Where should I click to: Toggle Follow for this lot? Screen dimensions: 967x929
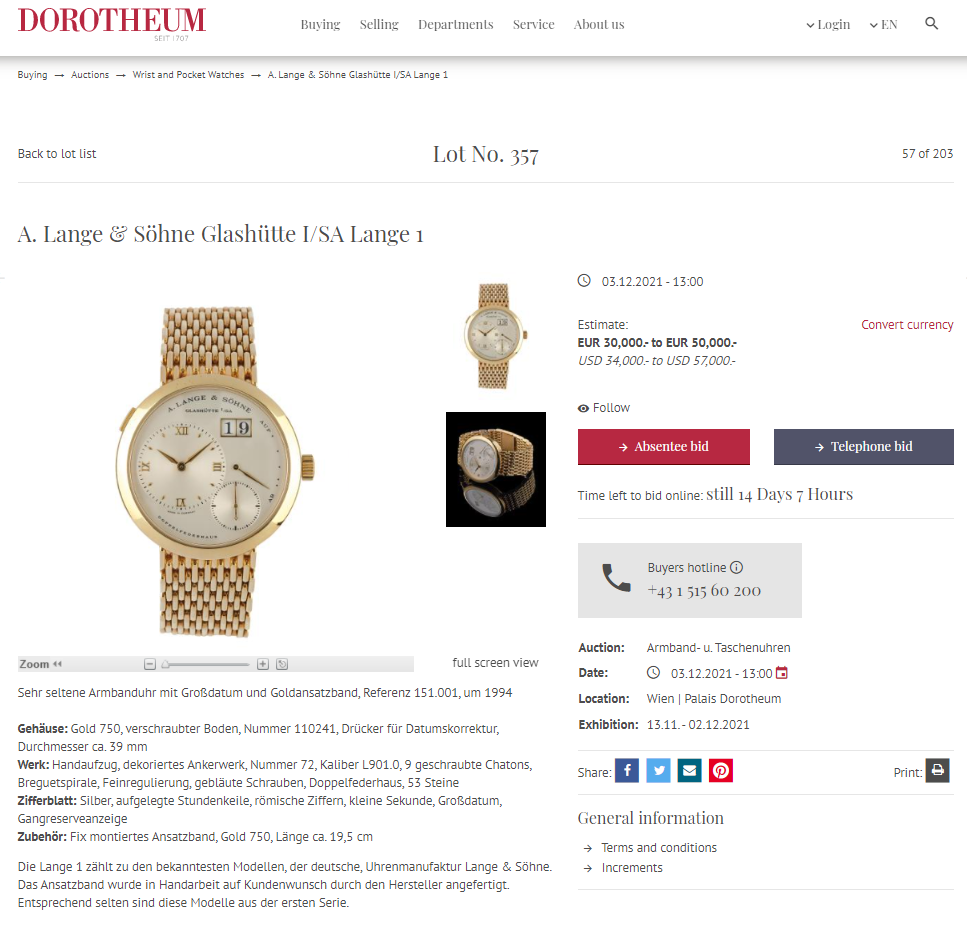604,408
